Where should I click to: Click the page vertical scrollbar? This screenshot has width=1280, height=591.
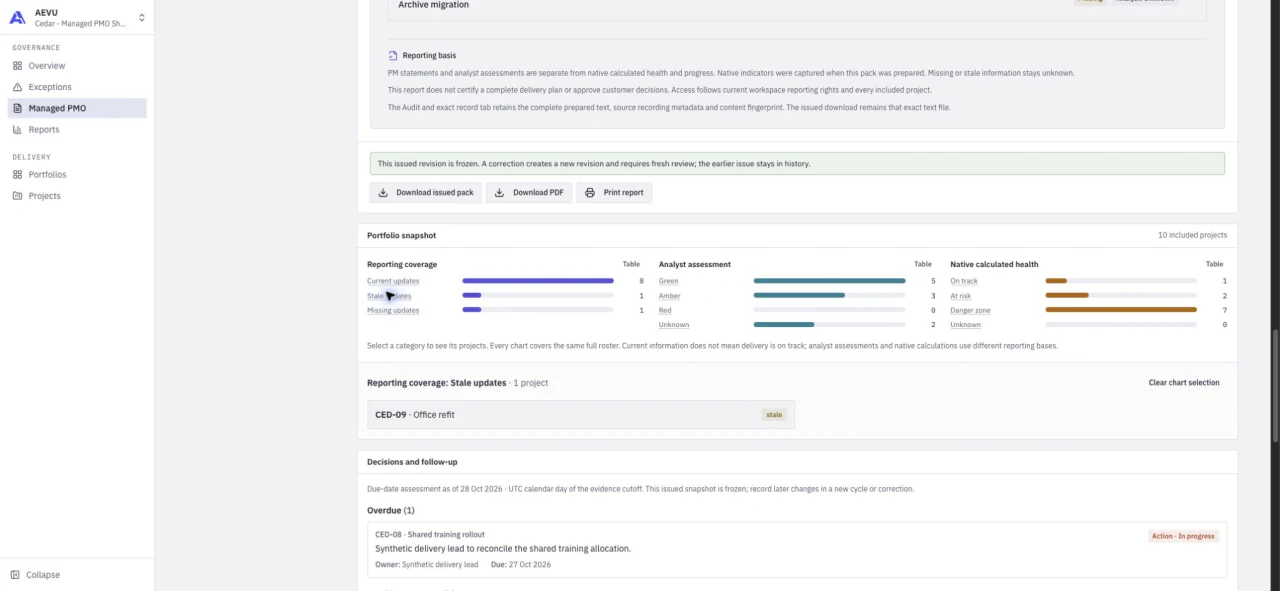tap(1275, 385)
